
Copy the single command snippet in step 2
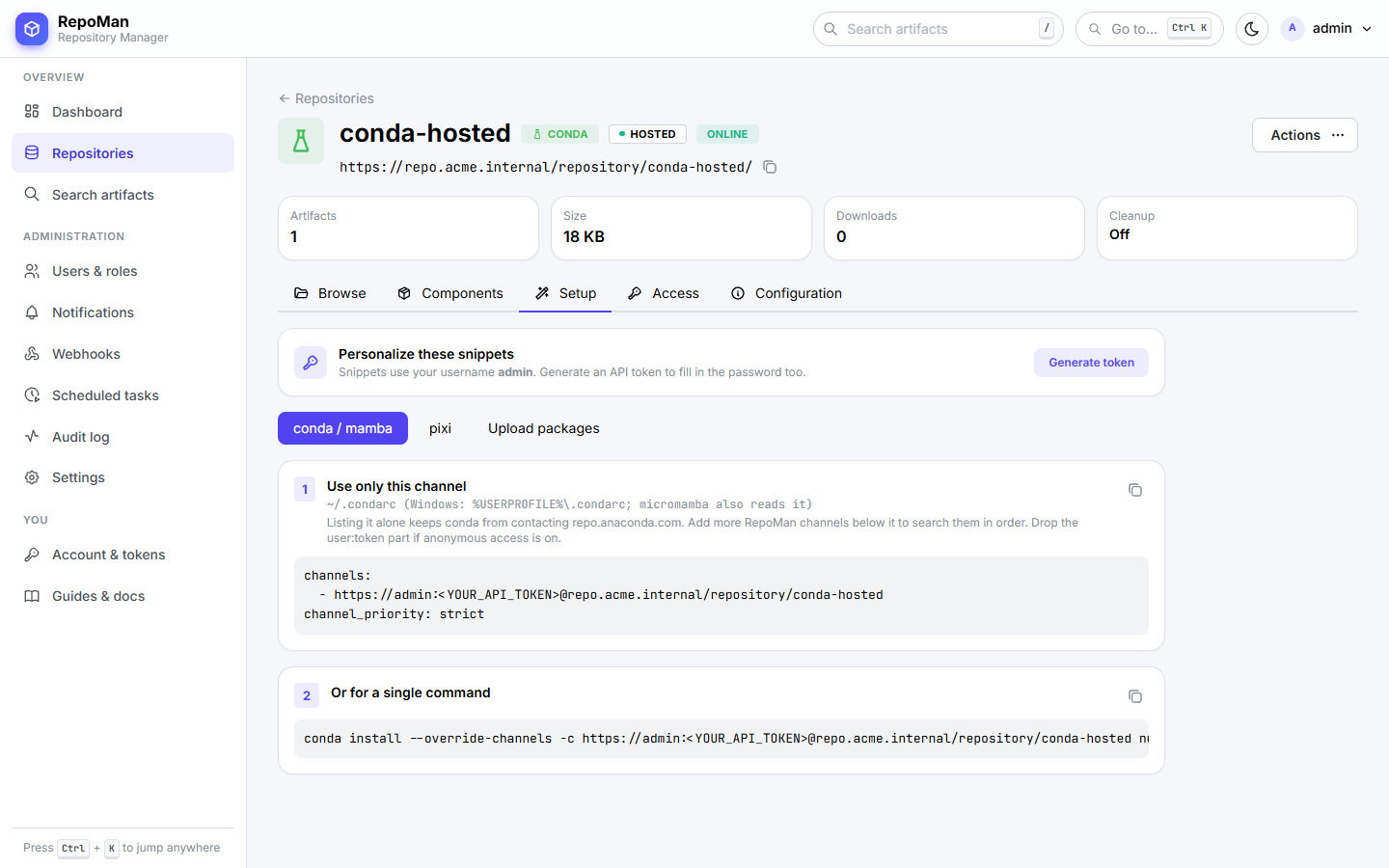[1135, 696]
